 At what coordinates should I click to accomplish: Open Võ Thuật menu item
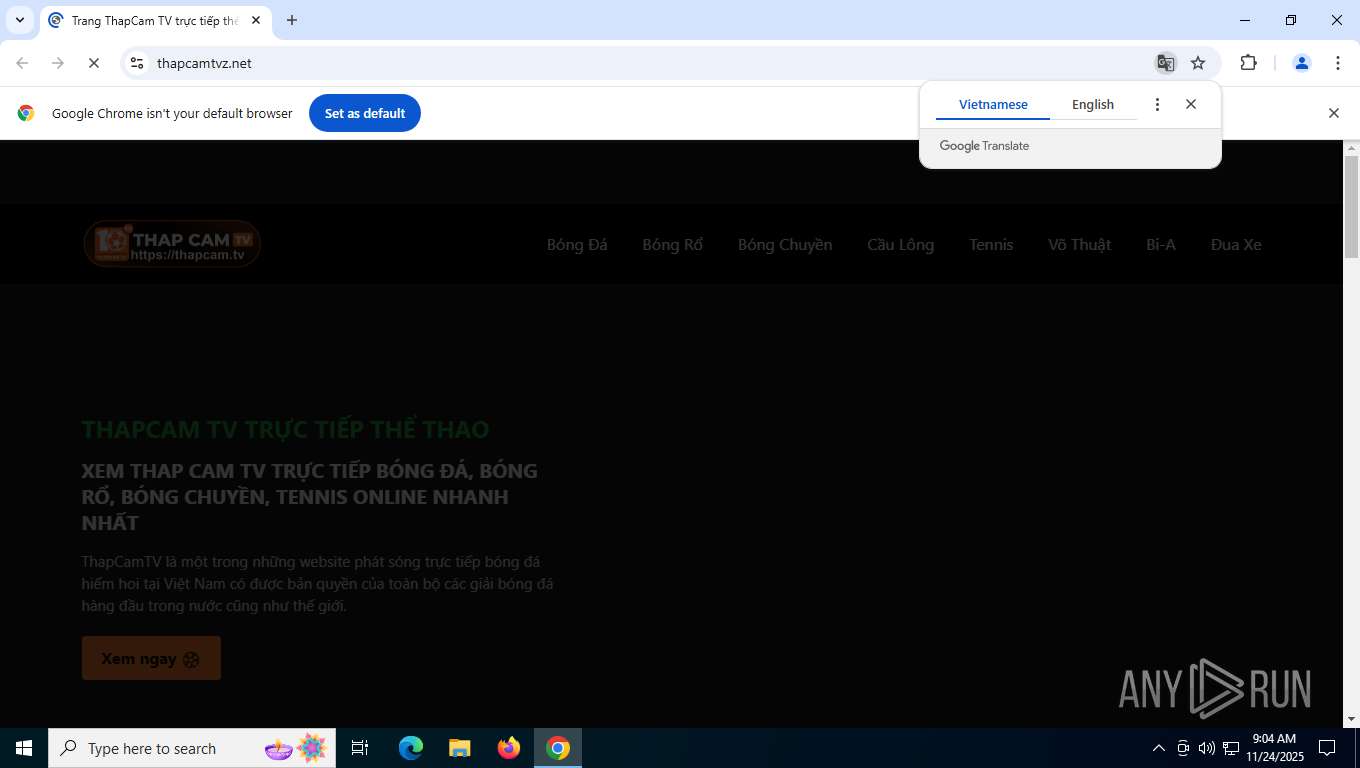1080,245
